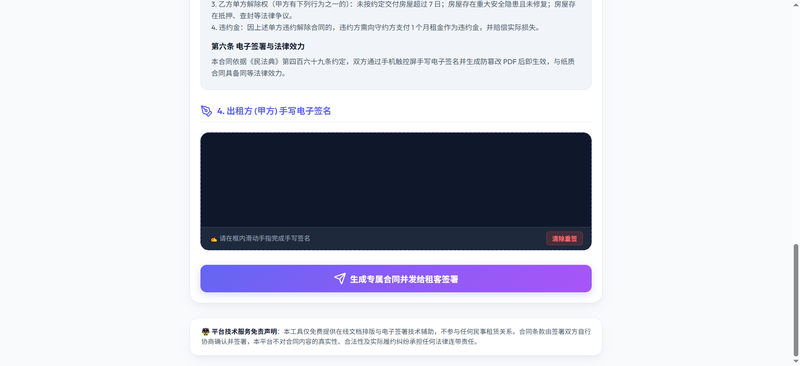Click the pen nib icon beside section 4 heading
The image size is (800, 366).
[206, 111]
